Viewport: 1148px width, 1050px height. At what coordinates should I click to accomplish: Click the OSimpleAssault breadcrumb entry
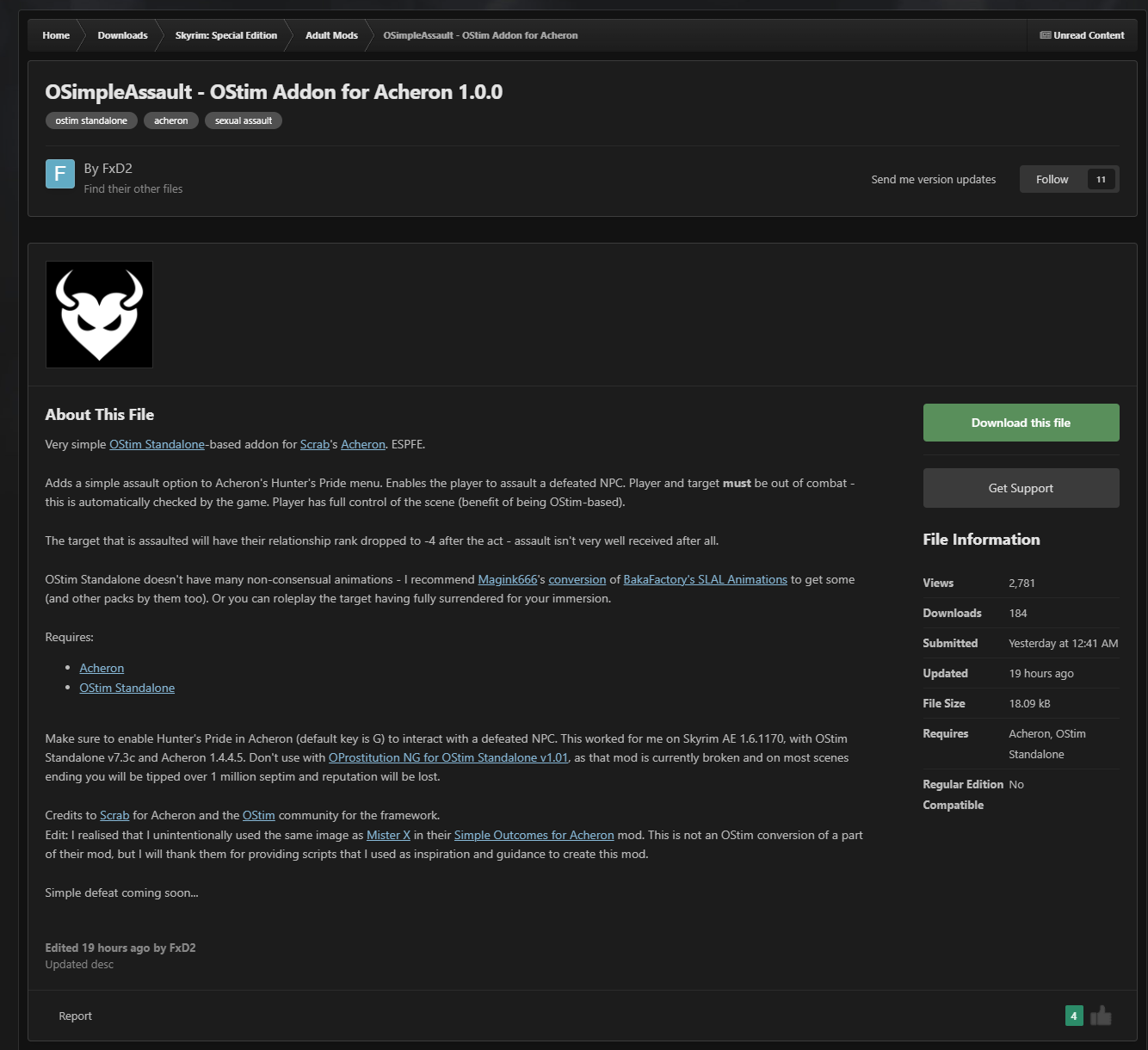click(480, 35)
